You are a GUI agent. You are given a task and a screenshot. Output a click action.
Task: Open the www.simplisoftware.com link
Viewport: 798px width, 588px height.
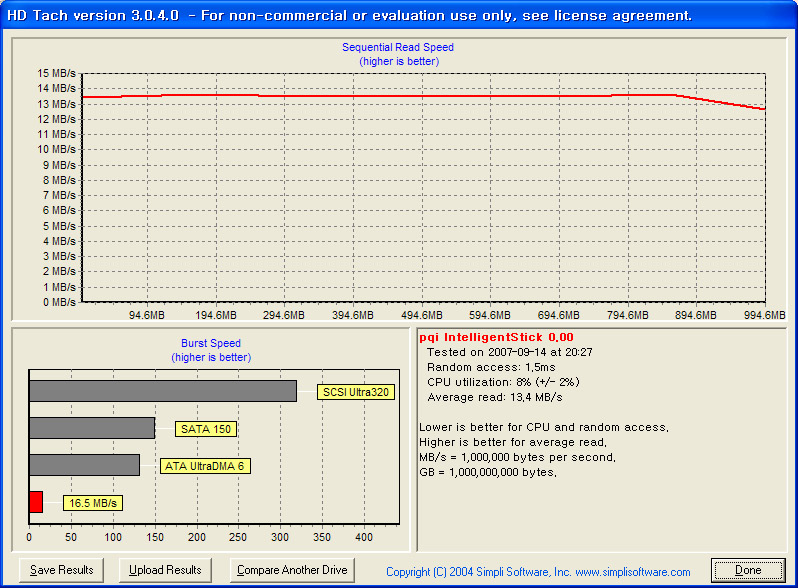(631, 572)
